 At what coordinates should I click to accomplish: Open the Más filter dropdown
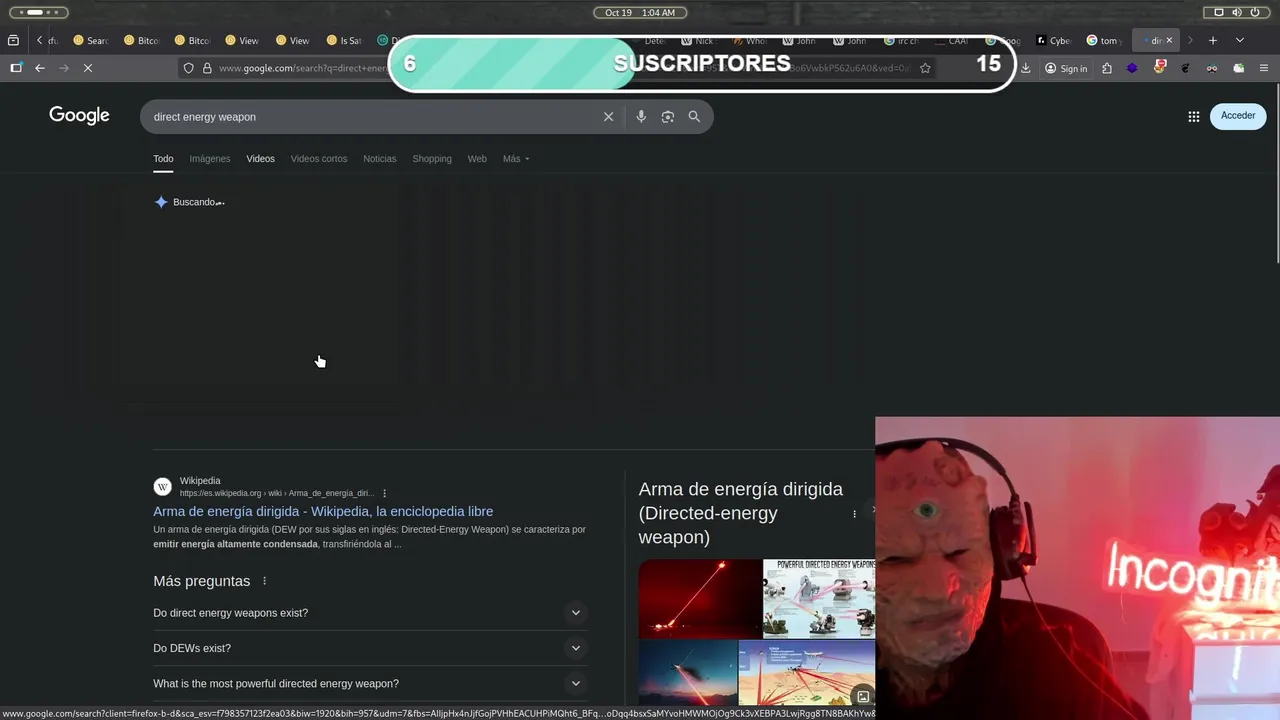pos(516,159)
